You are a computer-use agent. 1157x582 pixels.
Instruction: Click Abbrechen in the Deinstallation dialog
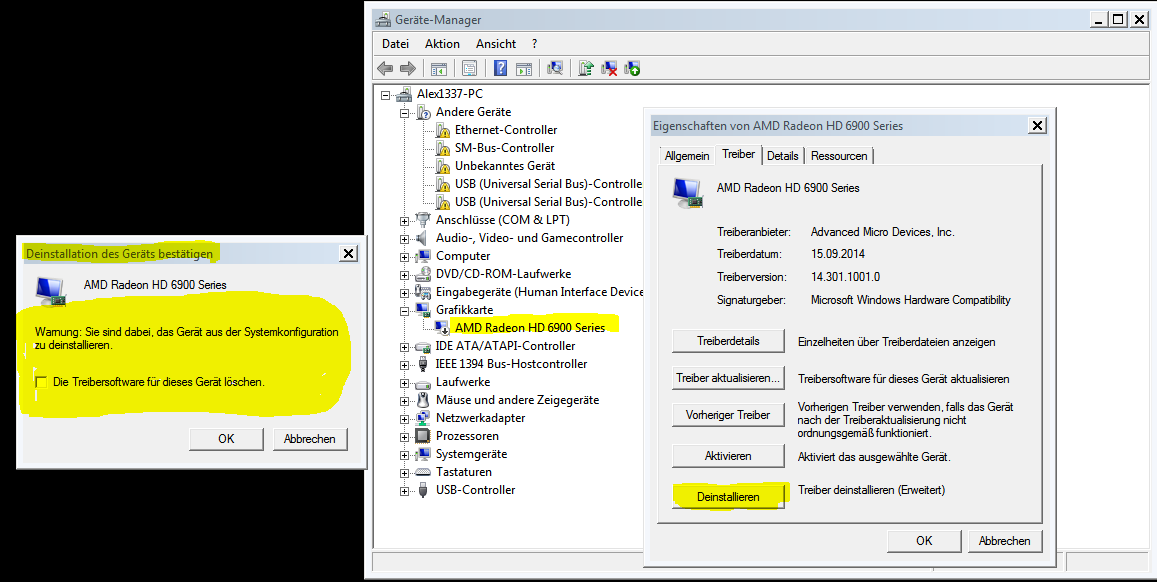(309, 438)
